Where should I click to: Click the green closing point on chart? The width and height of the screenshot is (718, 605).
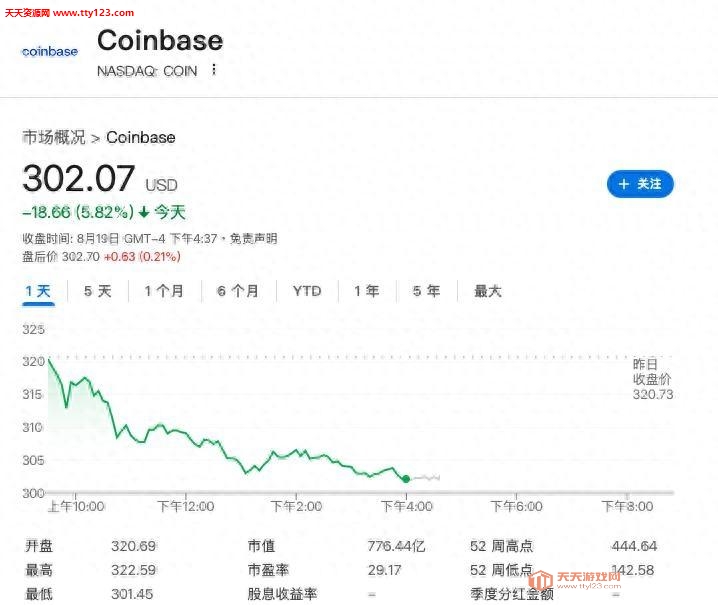click(406, 479)
